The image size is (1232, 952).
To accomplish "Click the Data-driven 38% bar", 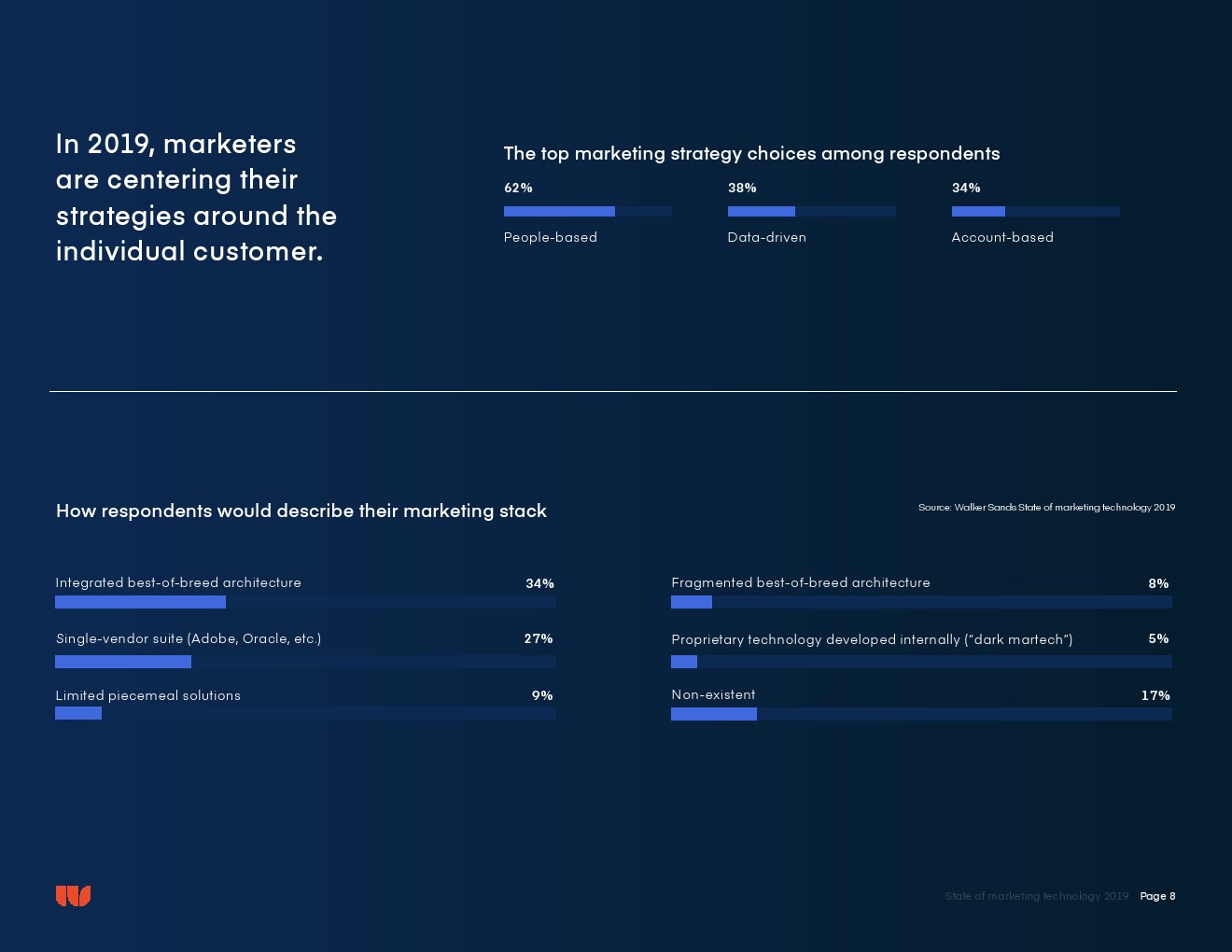I will coord(811,212).
